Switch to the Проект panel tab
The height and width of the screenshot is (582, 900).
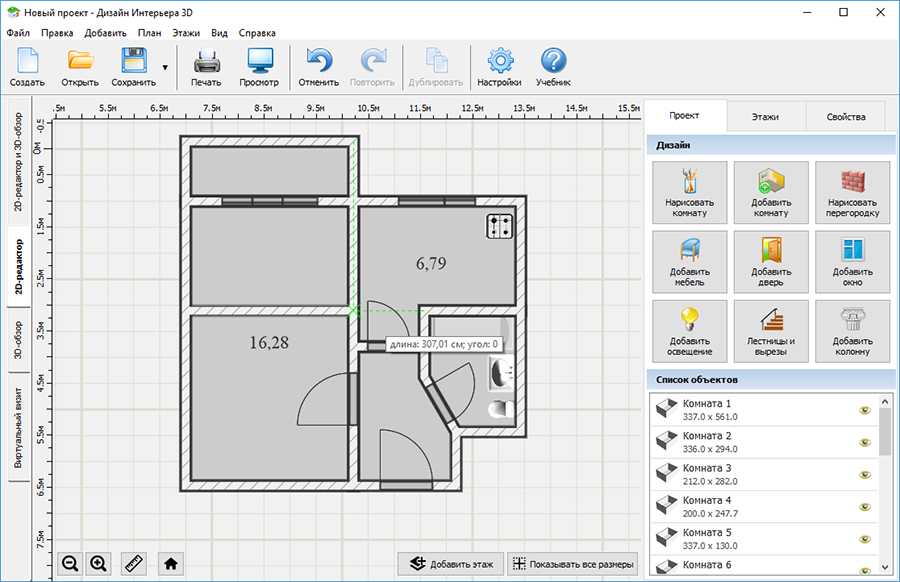coord(684,115)
